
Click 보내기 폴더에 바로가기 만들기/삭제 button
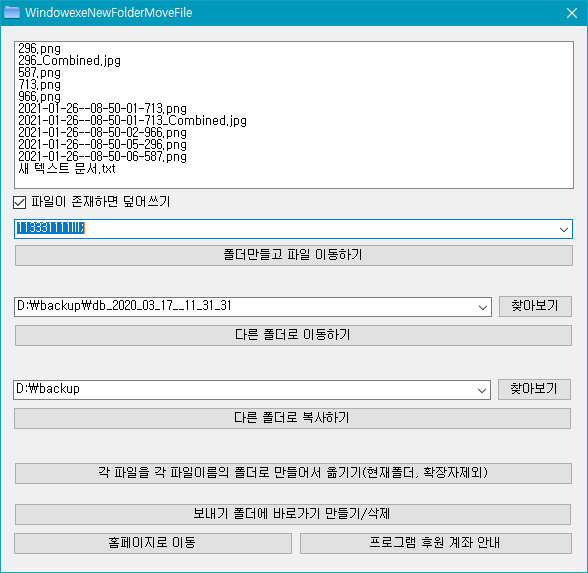[x=293, y=514]
